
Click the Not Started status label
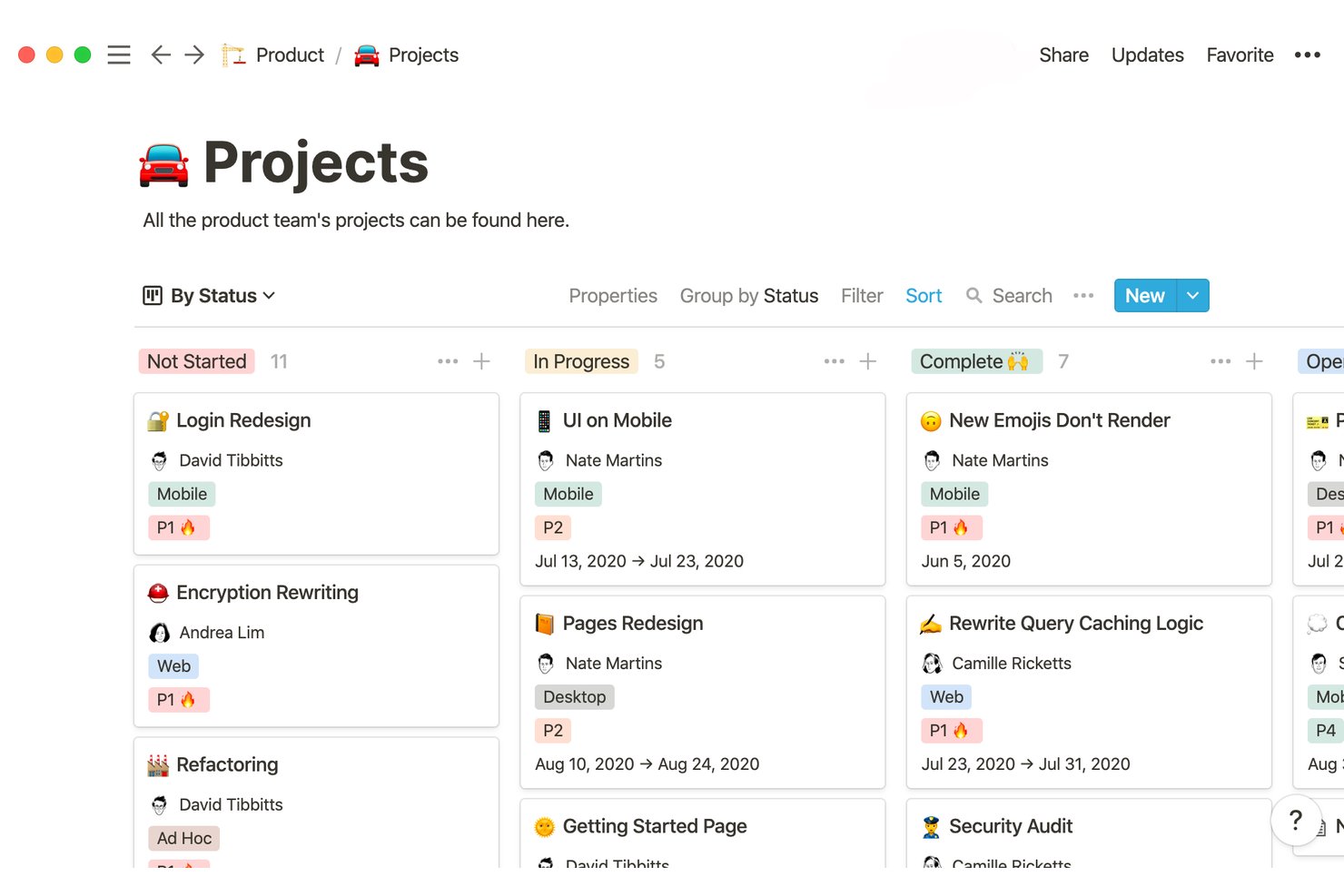point(197,361)
